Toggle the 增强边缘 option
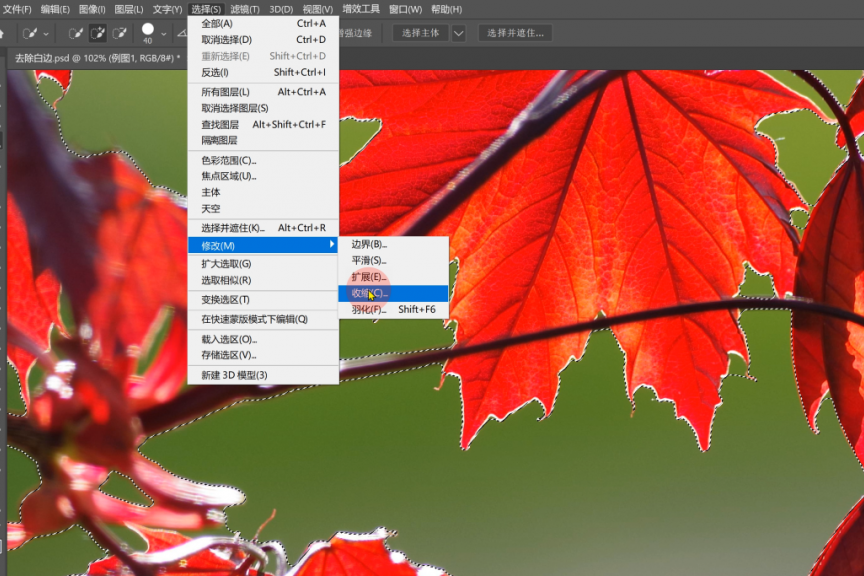The height and width of the screenshot is (576, 864). click(x=355, y=33)
